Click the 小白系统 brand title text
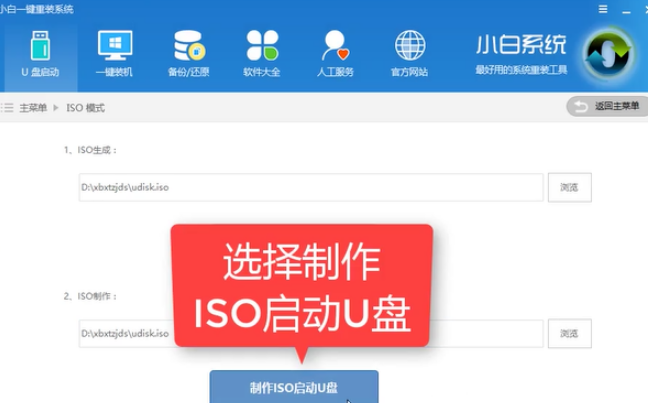The width and height of the screenshot is (648, 403). 520,45
